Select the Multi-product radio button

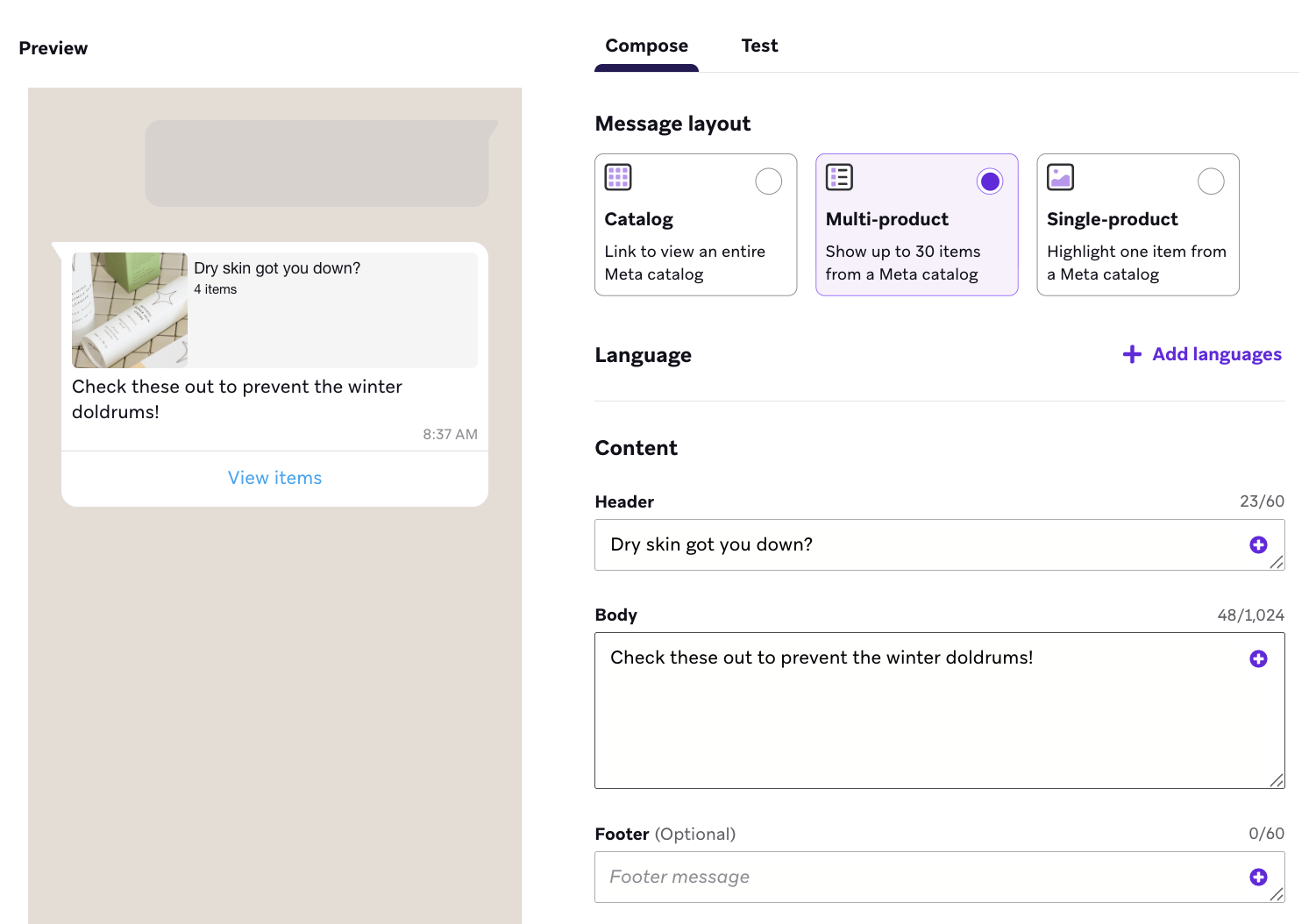(990, 181)
